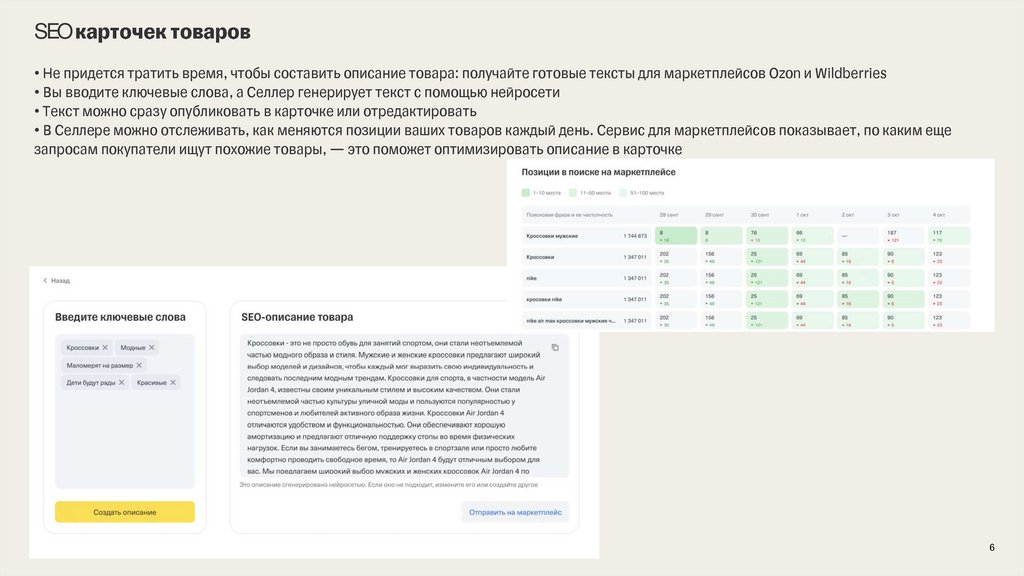The image size is (1024, 576).
Task: Remove the 'Дети будут рады' tag
Action: [121, 382]
